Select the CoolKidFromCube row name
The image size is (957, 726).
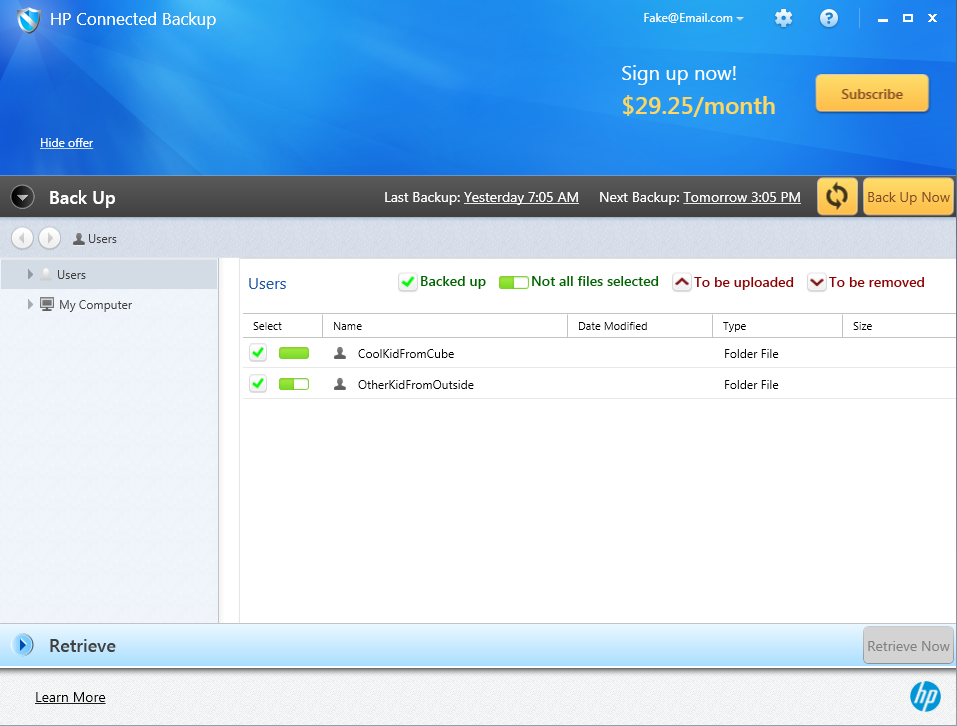point(406,354)
